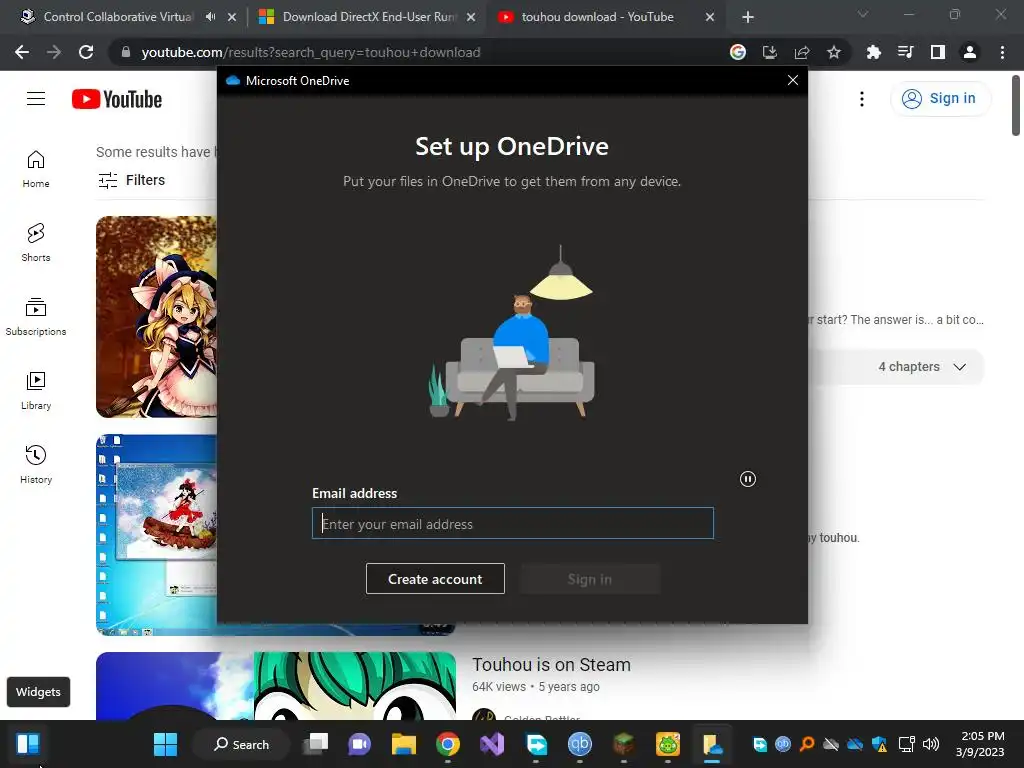The width and height of the screenshot is (1024, 768).
Task: Open the Windows Widgets board
Action: (28, 744)
